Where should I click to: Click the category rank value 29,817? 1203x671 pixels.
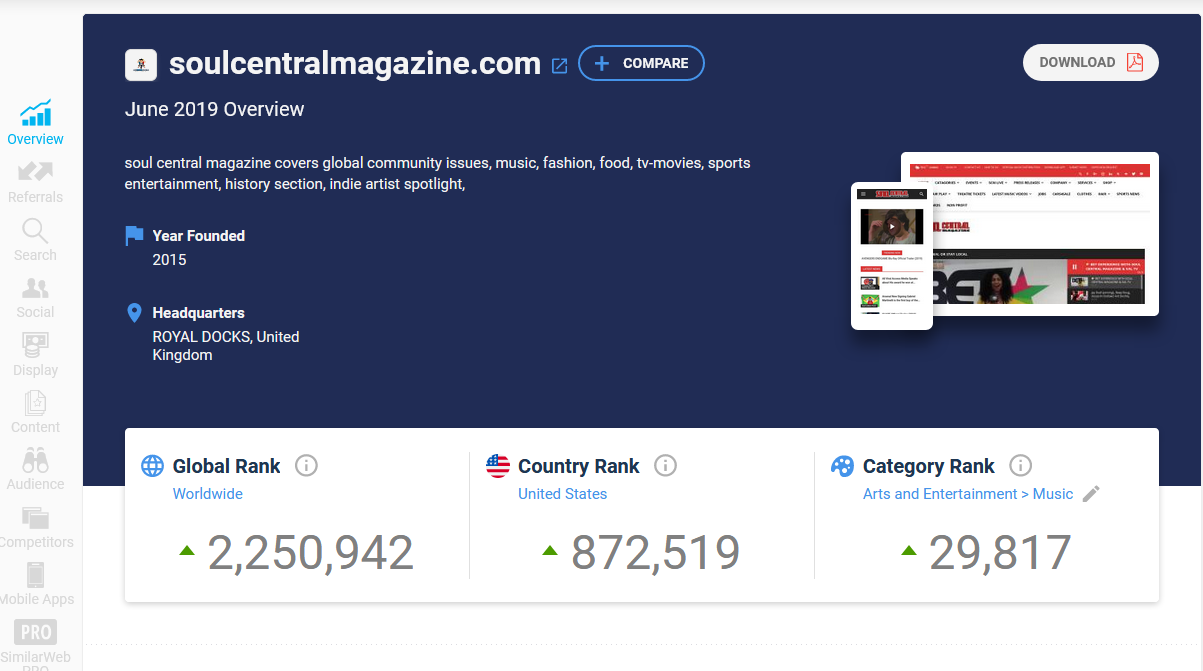point(1000,553)
